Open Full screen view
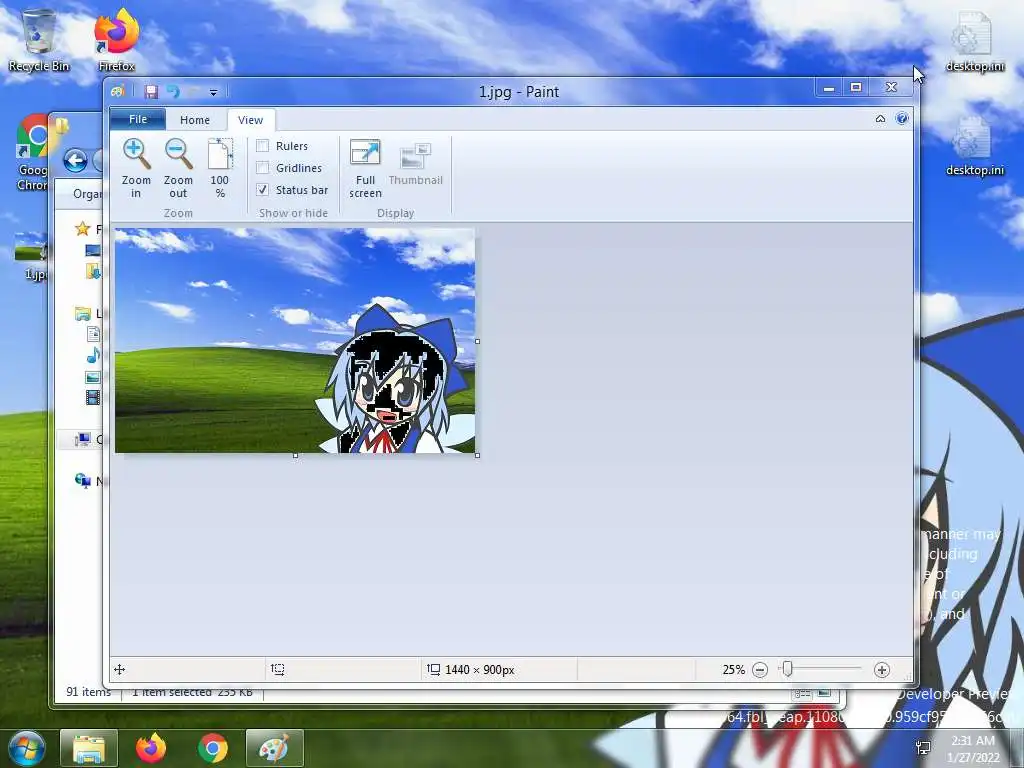The image size is (1024, 768). (x=365, y=168)
